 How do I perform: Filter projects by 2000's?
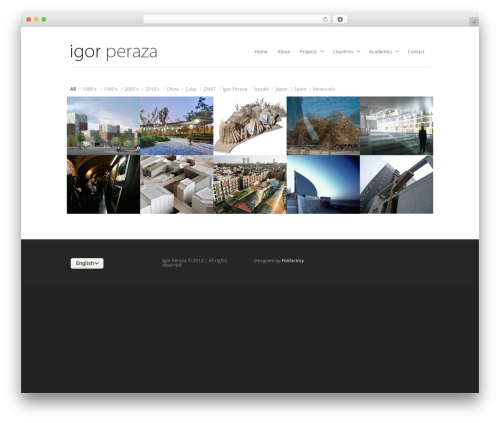click(131, 89)
